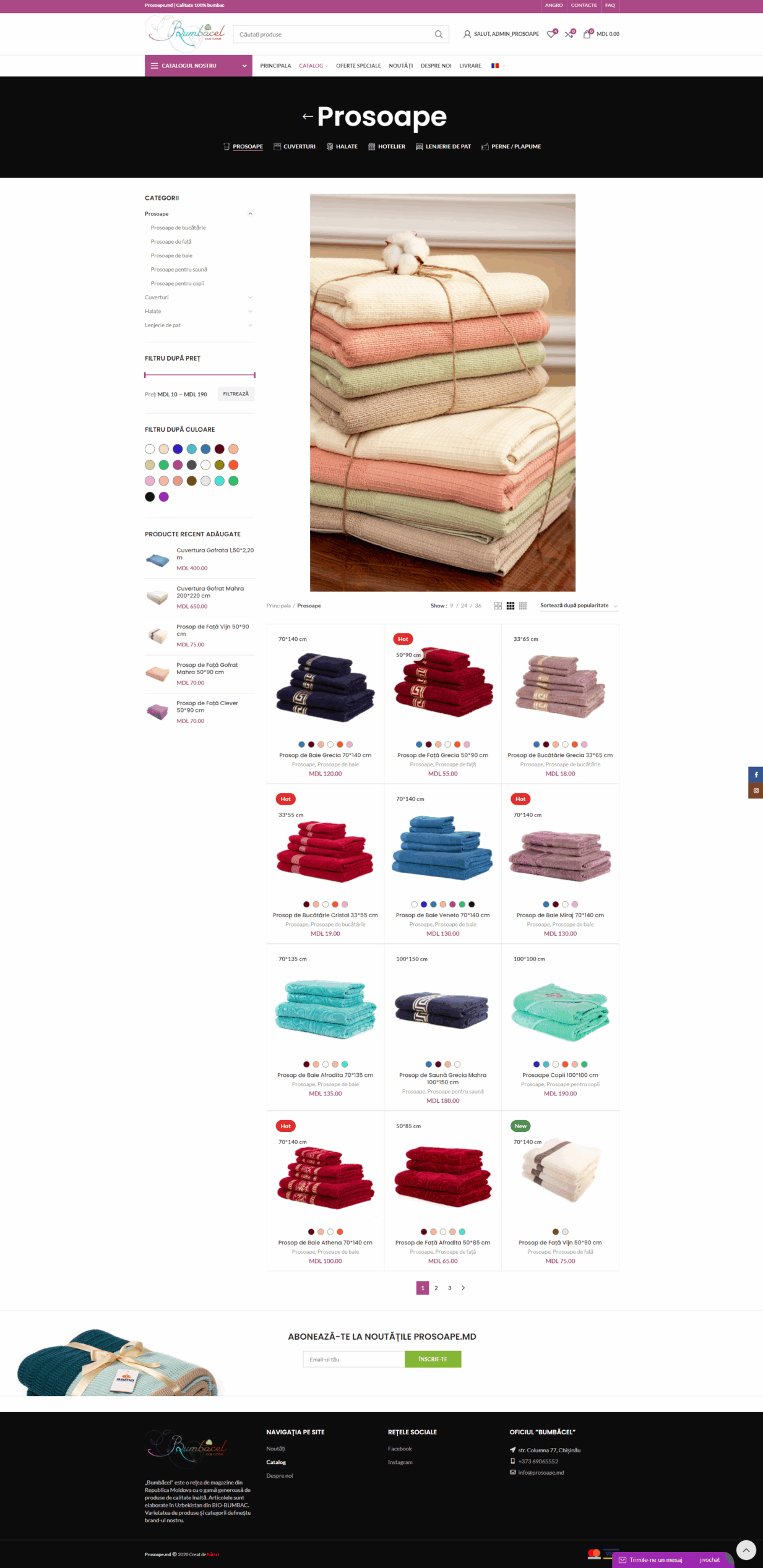Open the compare shuffle icon
This screenshot has height=1568, width=763.
(x=569, y=34)
